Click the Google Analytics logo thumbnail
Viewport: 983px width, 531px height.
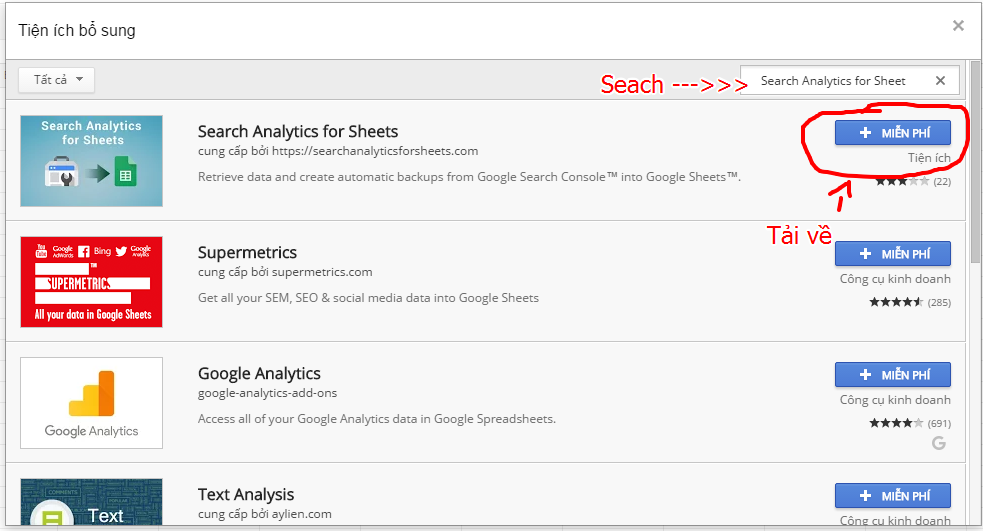tap(92, 403)
